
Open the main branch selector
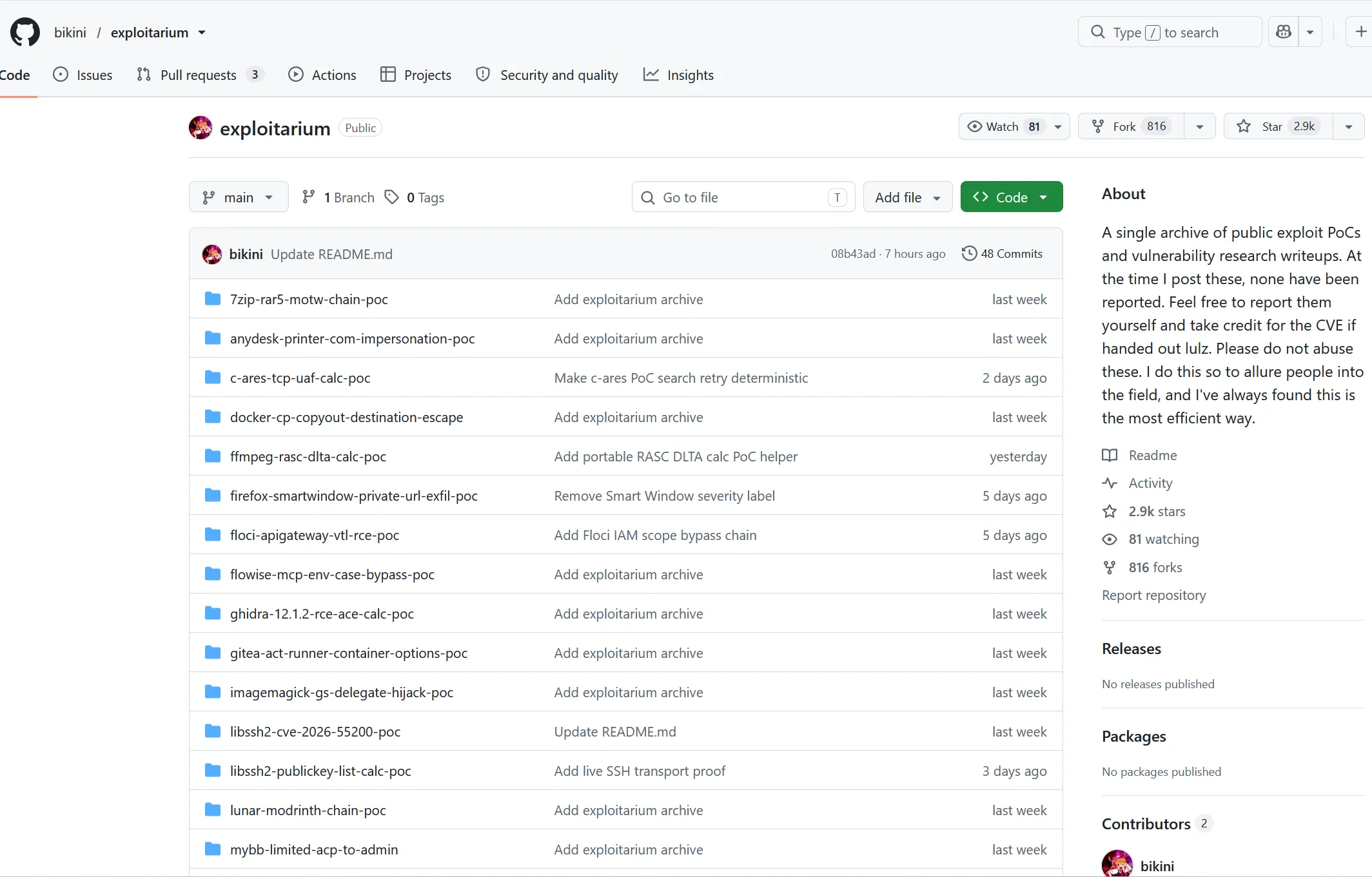pyautogui.click(x=239, y=197)
